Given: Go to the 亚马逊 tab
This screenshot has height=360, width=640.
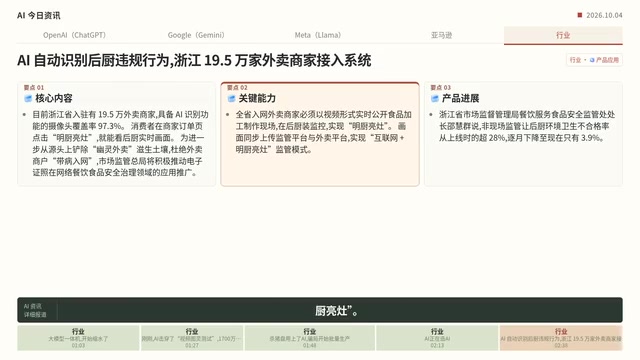Looking at the screenshot, I should point(441,35).
